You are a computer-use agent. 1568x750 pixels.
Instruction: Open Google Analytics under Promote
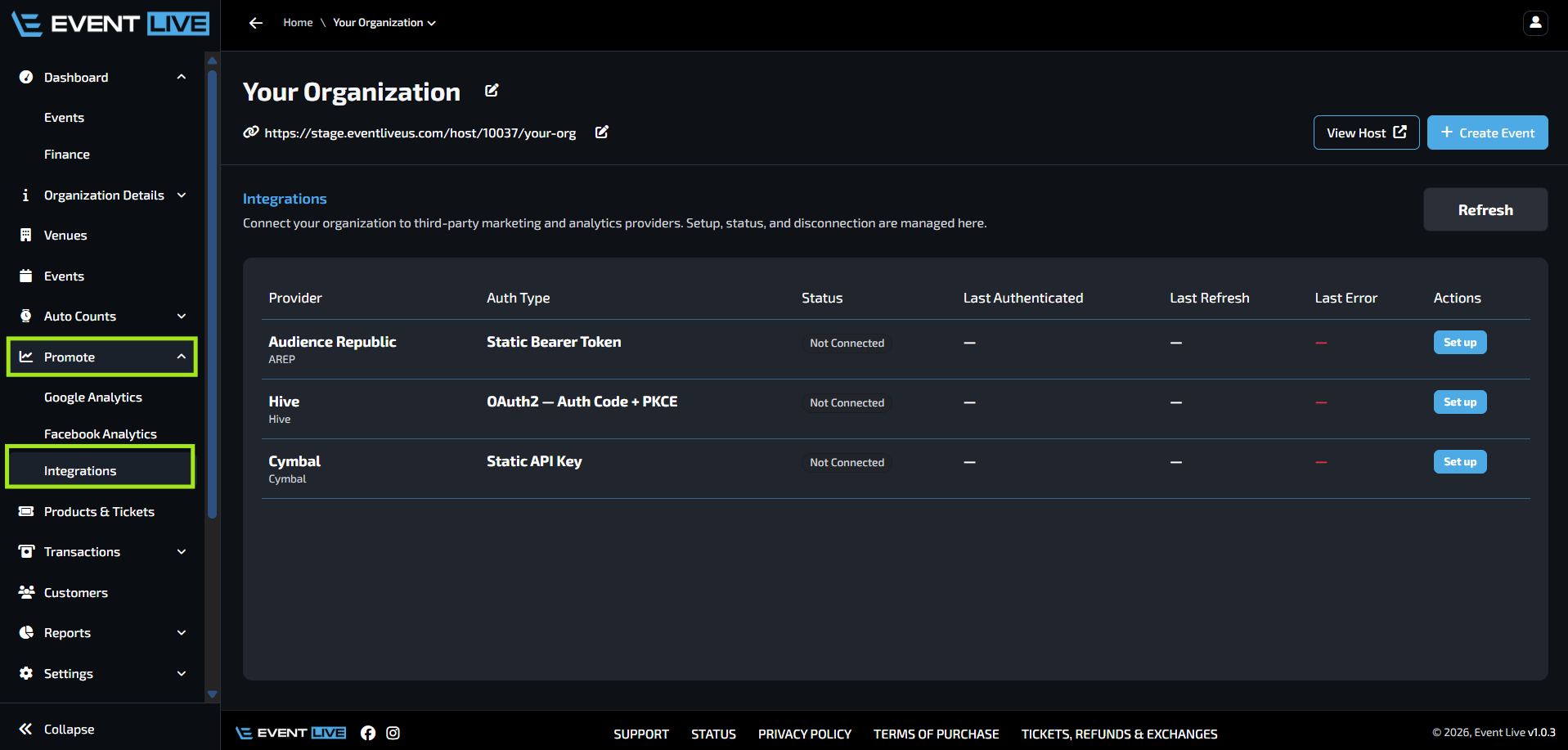click(93, 397)
